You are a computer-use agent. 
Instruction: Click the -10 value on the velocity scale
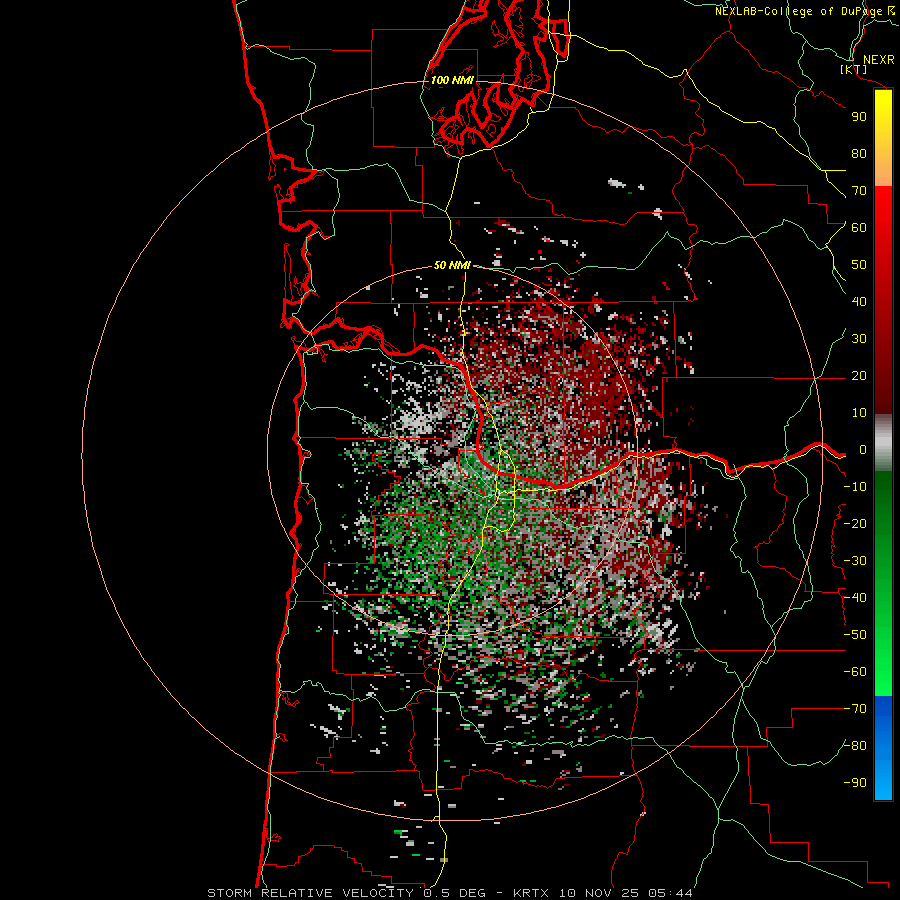pos(855,487)
